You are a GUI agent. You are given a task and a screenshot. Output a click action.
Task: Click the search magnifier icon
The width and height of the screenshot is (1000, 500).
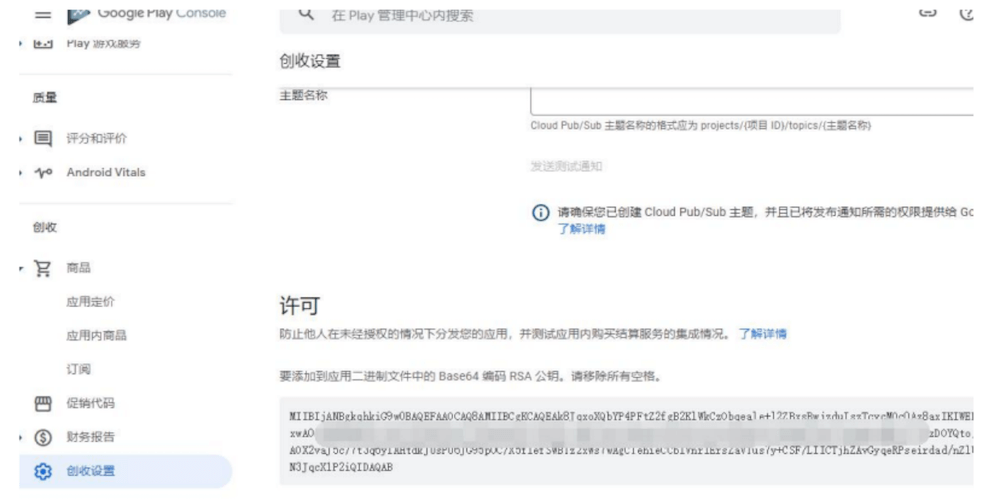coord(307,14)
